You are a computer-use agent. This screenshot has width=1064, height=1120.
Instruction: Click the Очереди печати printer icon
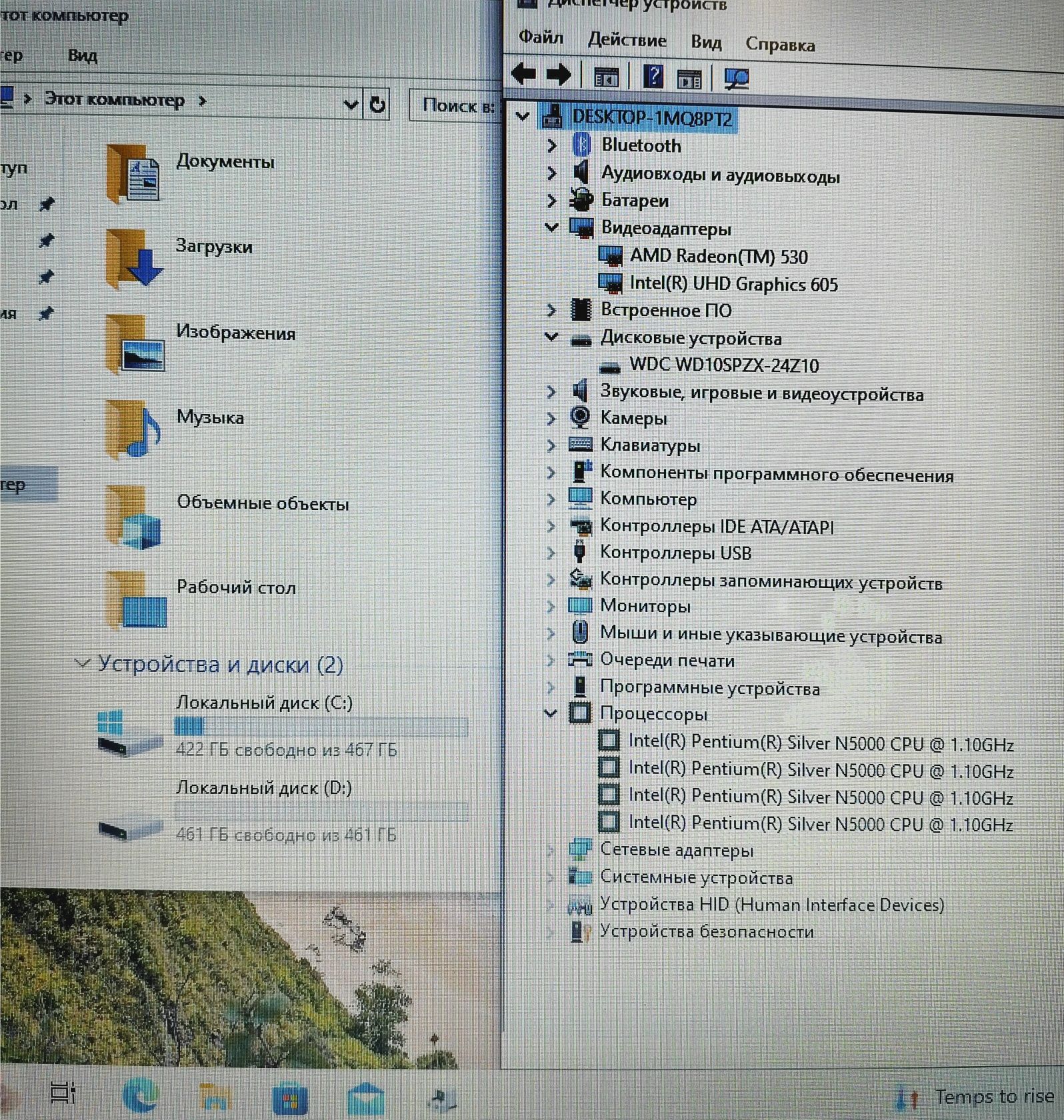579,659
